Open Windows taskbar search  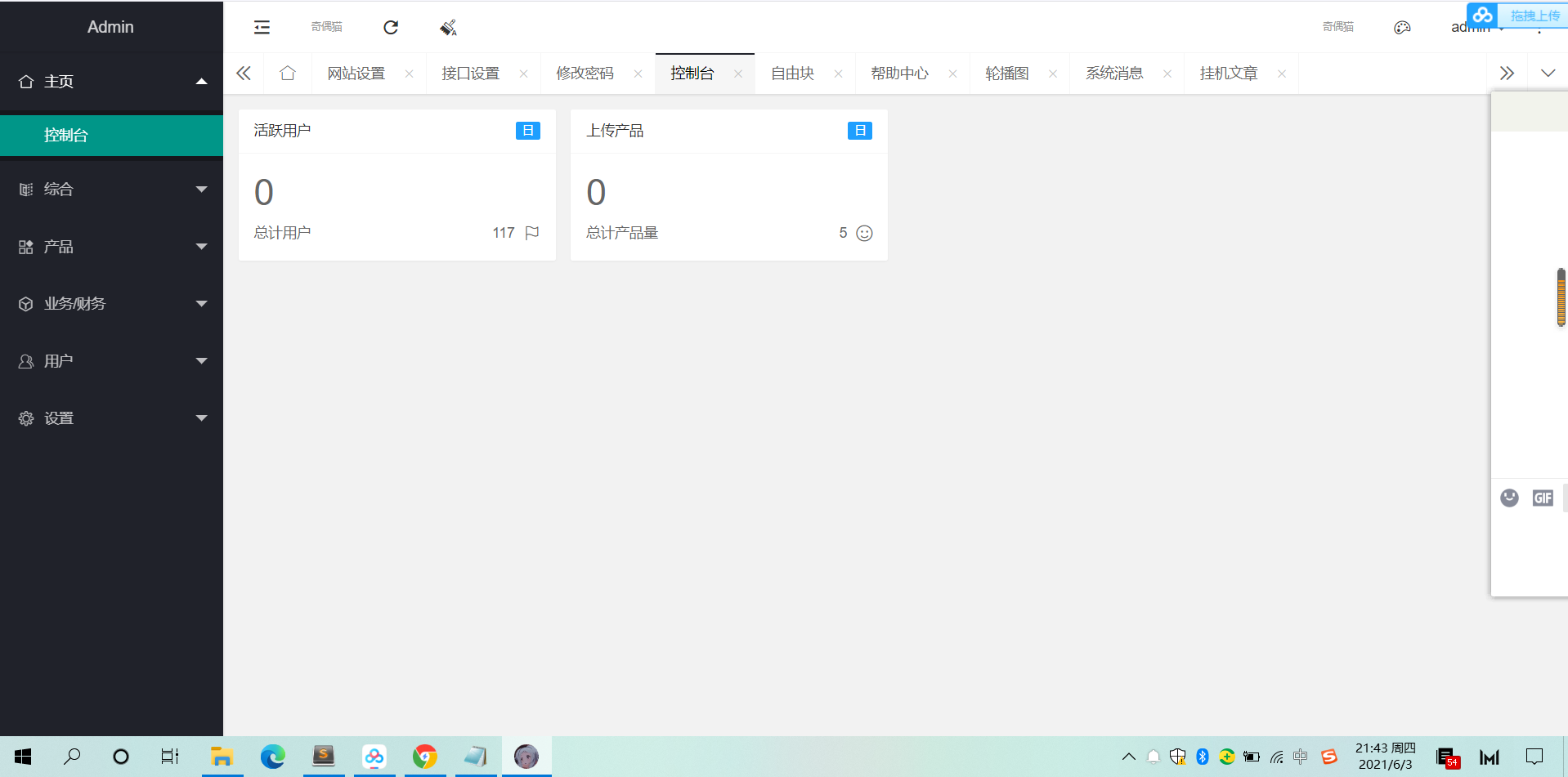72,757
